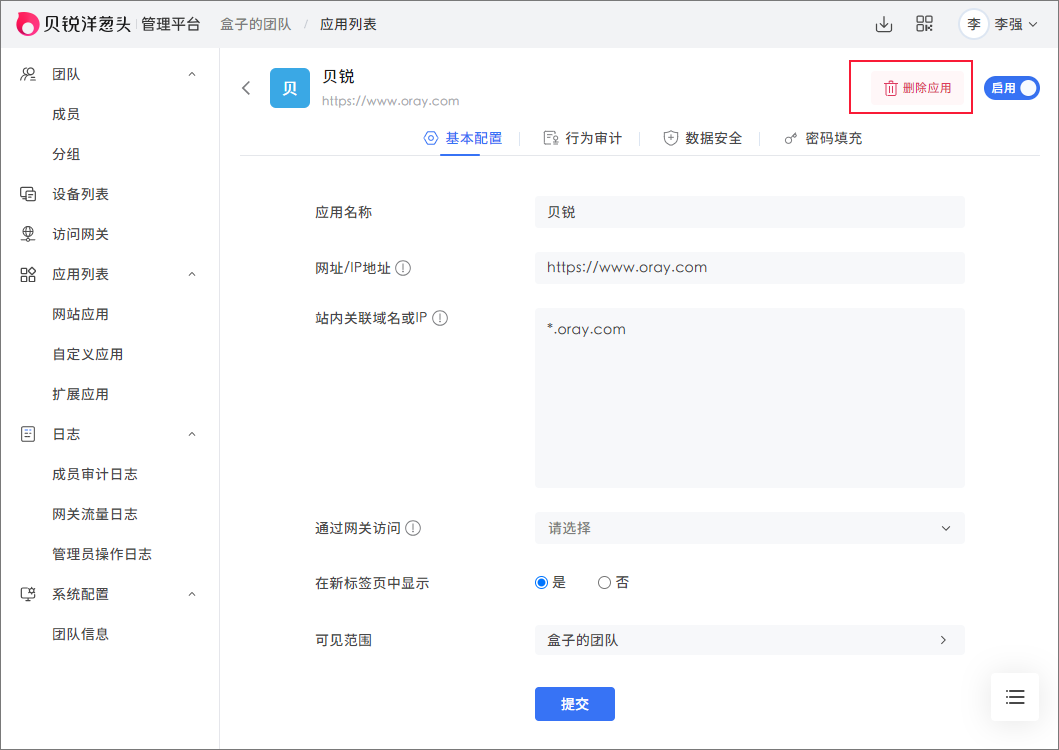
Task: Collapse the 团队 sidebar section
Action: [192, 74]
